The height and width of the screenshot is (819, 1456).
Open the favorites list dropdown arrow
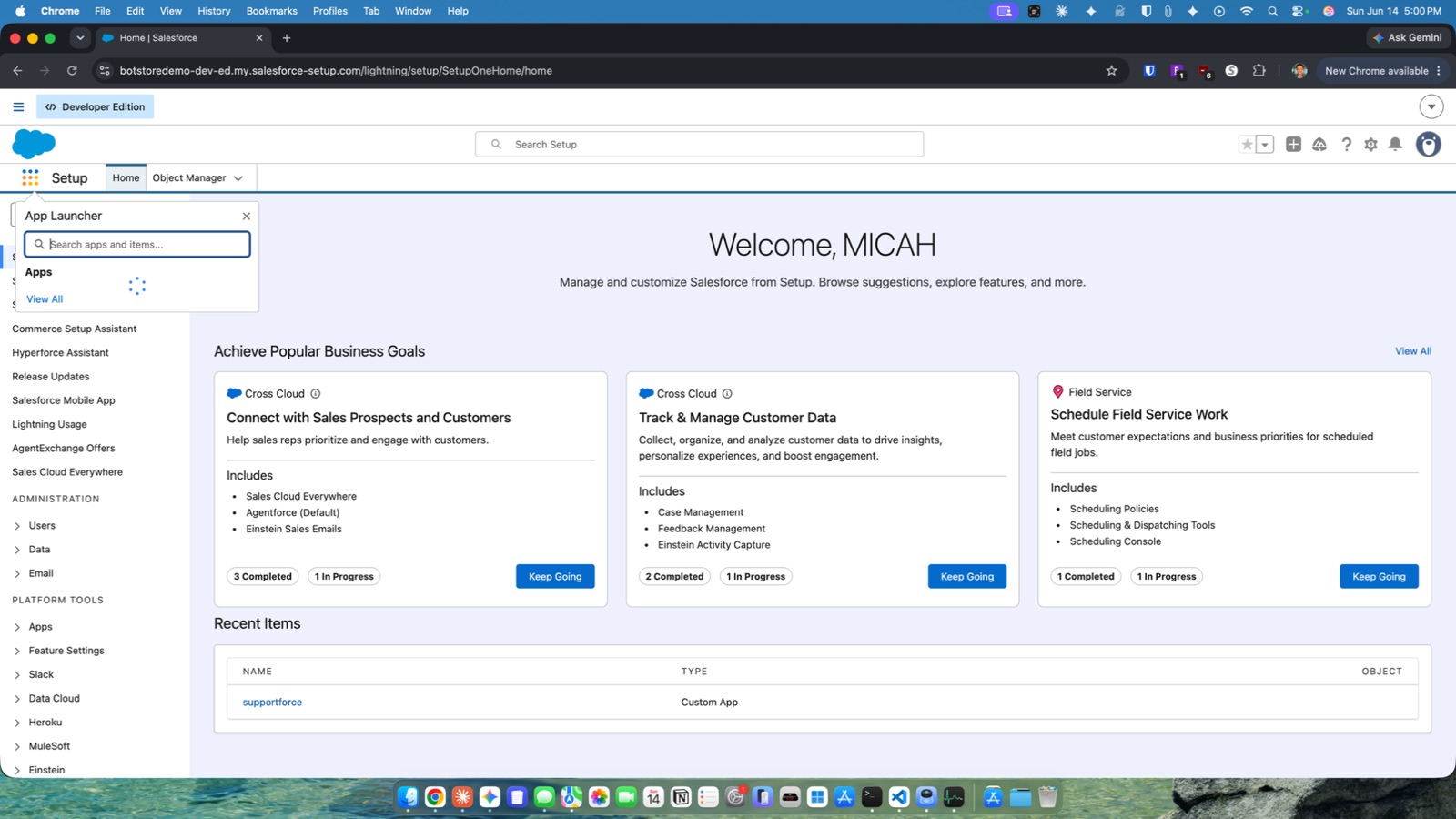tap(1265, 145)
